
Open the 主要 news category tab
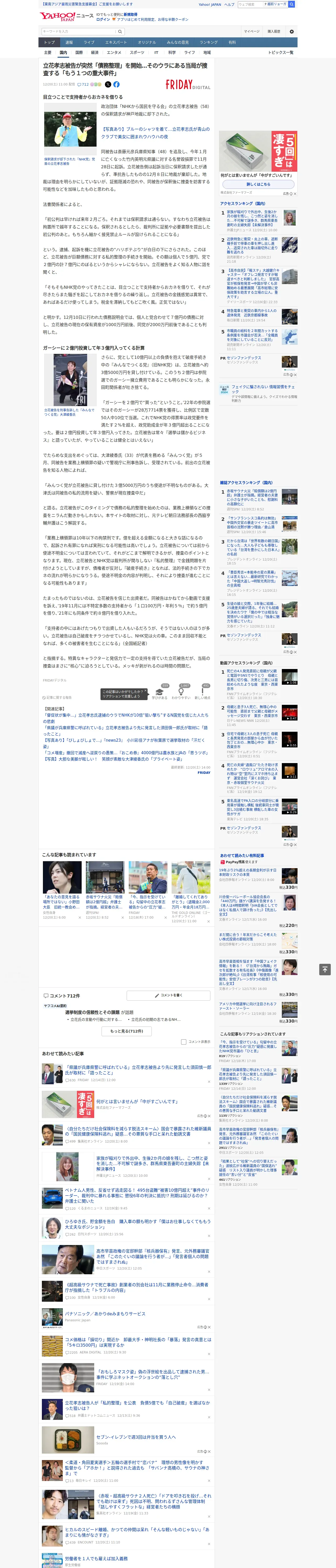(x=48, y=52)
